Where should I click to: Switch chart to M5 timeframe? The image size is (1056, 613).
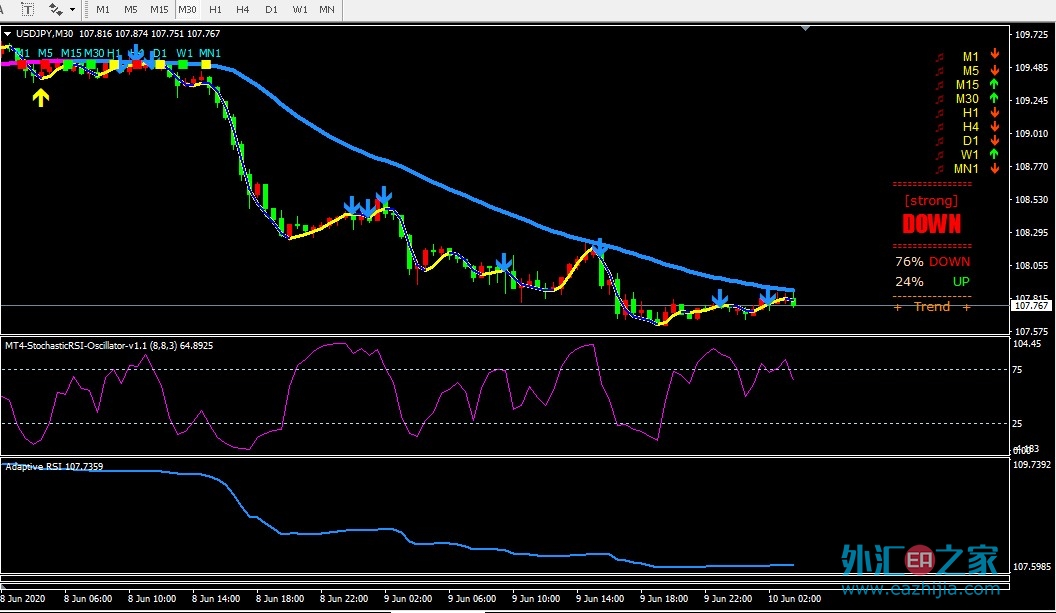131,9
